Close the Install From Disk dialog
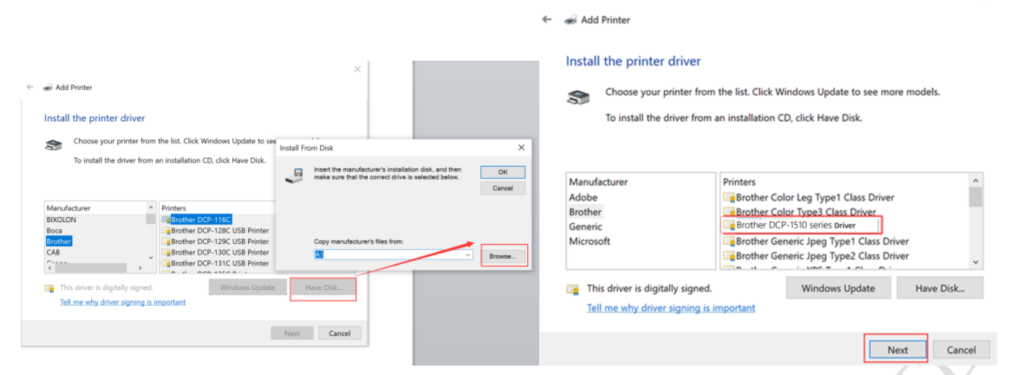Screen dimensions: 1024x375 pos(521,148)
